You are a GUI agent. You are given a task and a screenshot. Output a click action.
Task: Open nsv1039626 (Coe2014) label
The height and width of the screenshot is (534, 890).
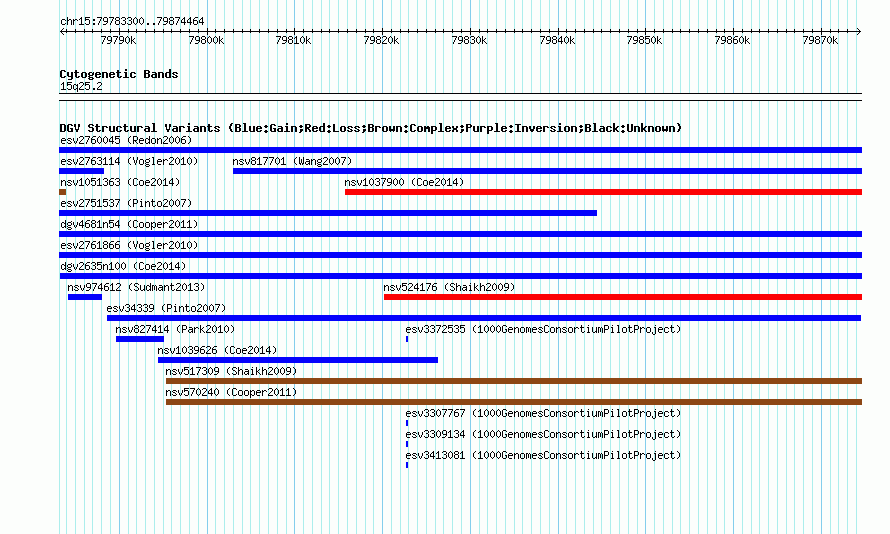pos(217,350)
